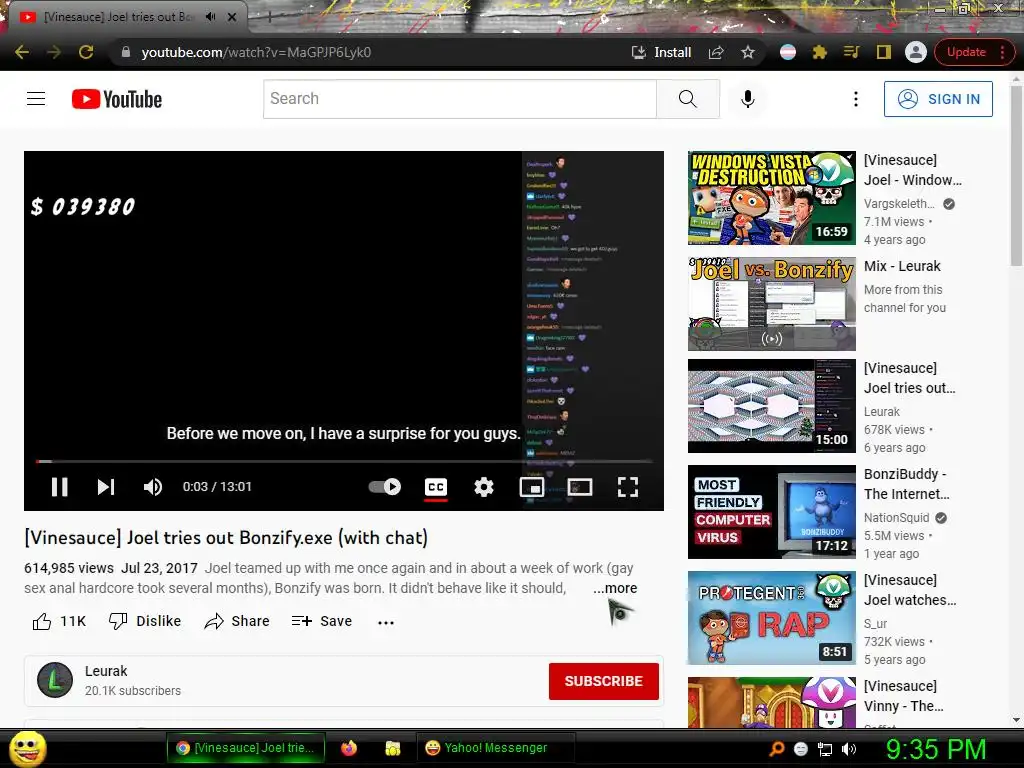The image size is (1024, 768).
Task: Open YouTube settings three-dot menu
Action: pos(856,99)
